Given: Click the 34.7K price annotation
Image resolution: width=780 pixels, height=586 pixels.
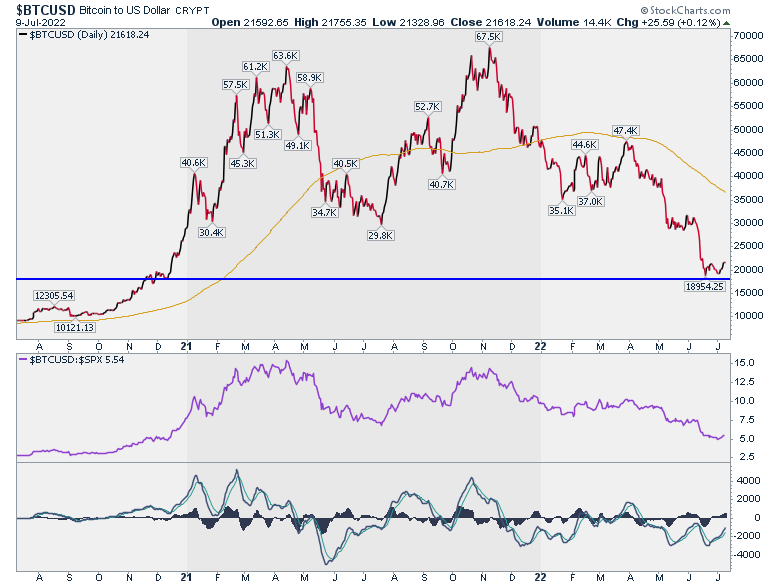Looking at the screenshot, I should [325, 212].
